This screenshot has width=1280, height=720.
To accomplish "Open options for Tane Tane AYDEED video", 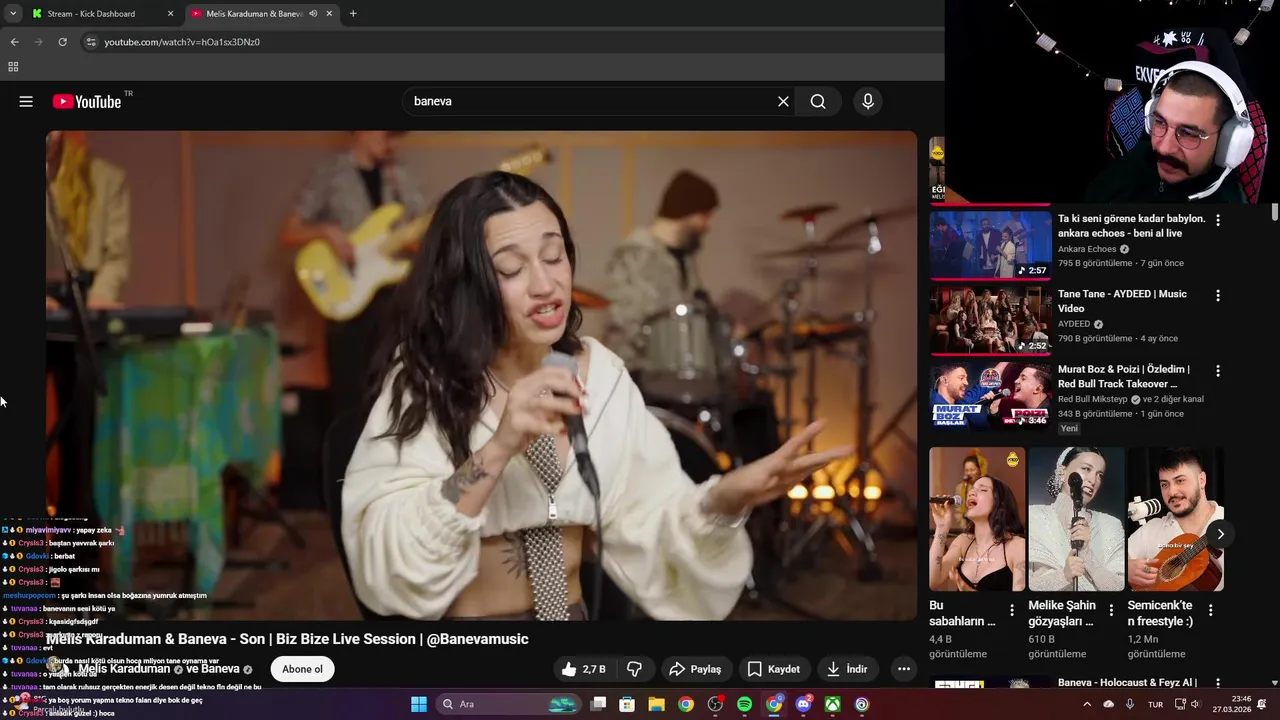I will [1217, 296].
